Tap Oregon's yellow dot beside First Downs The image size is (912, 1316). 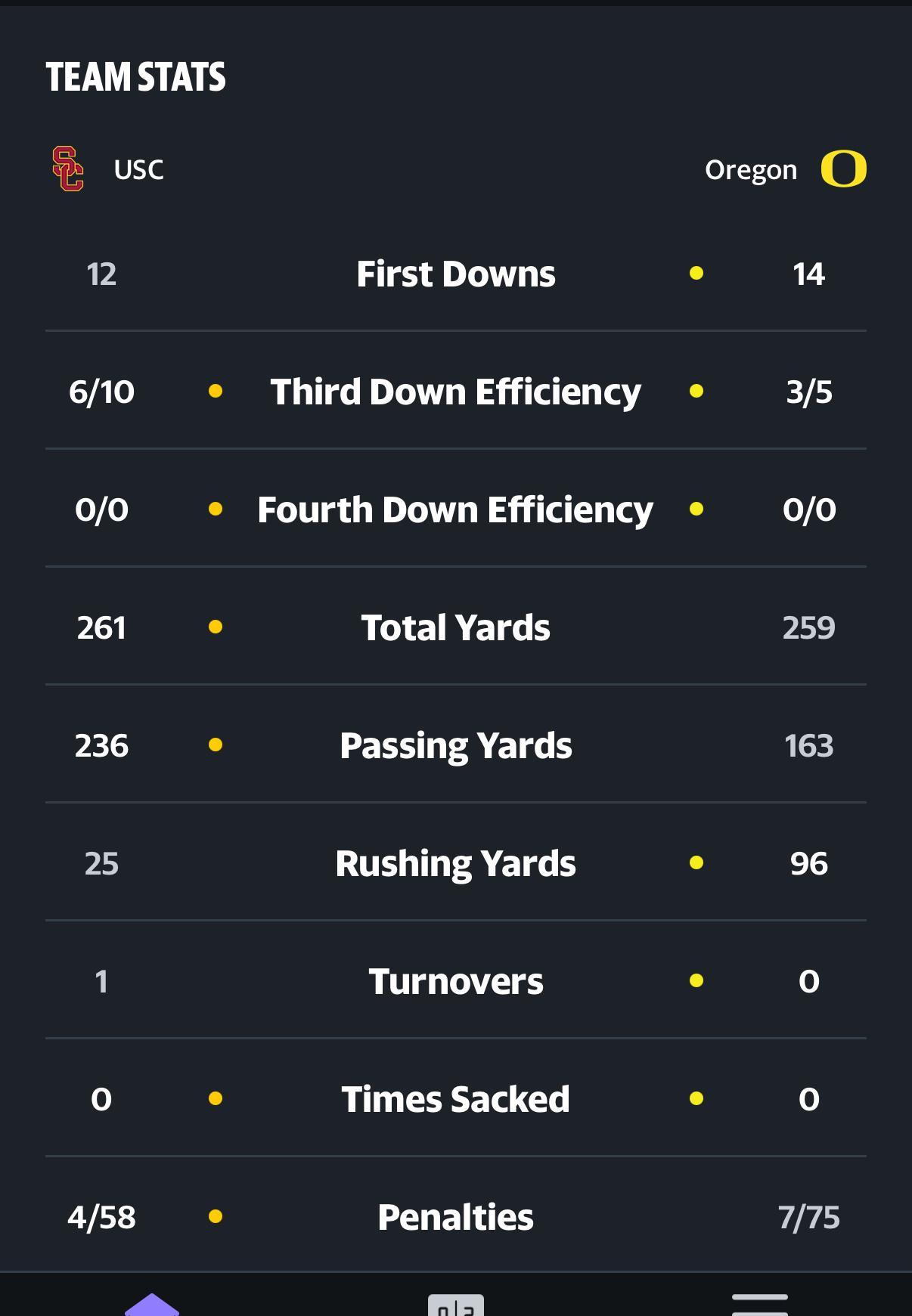click(696, 274)
